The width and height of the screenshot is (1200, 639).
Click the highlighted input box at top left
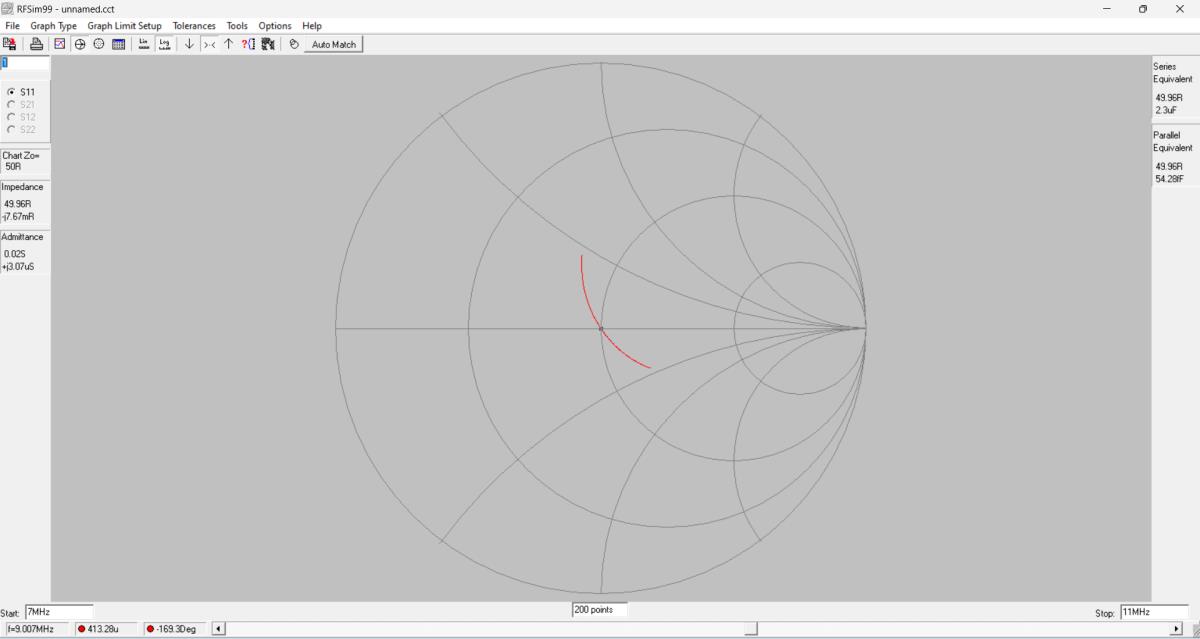pyautogui.click(x=25, y=63)
